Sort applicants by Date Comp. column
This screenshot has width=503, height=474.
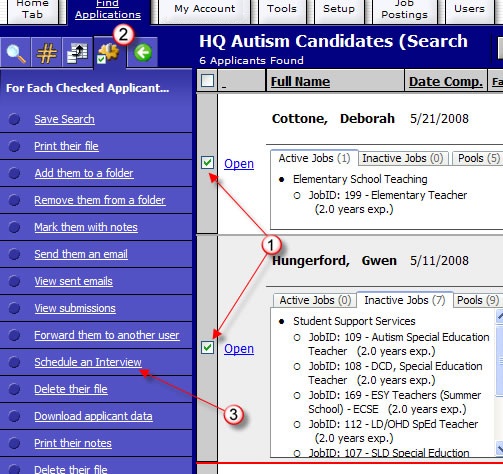click(446, 82)
